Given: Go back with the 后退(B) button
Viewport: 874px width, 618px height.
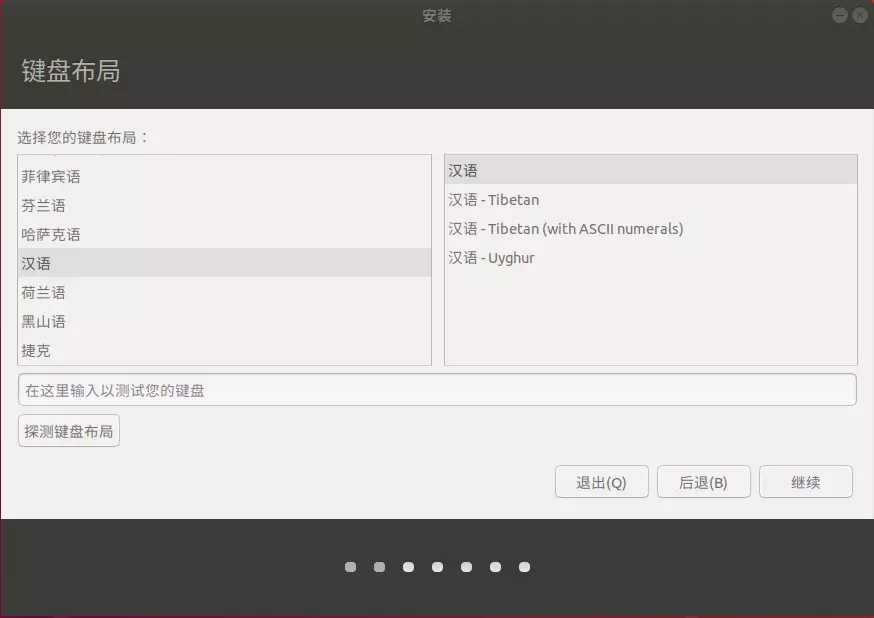Looking at the screenshot, I should click(703, 482).
